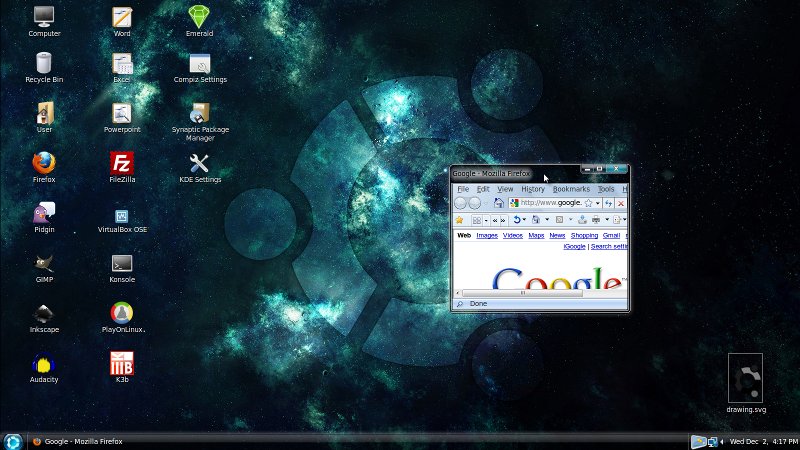Open the dropdown next to printer icon
Viewport: 800px width, 450px height.
[607, 219]
